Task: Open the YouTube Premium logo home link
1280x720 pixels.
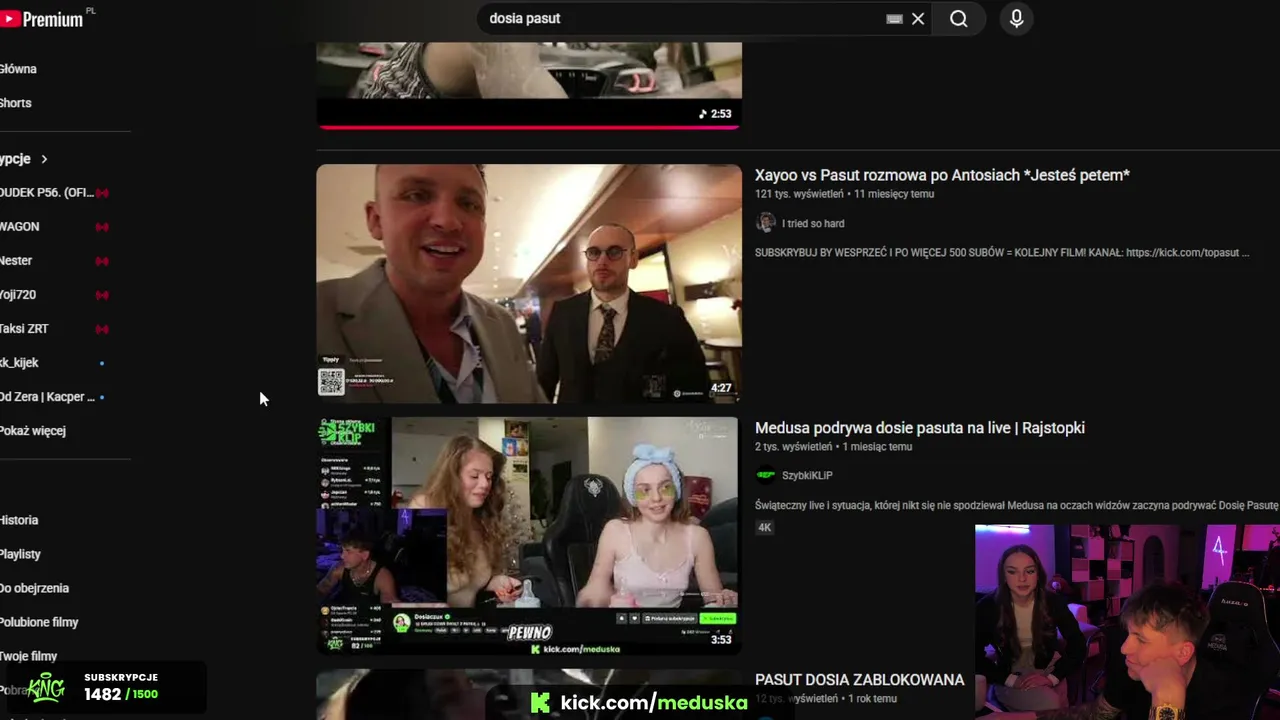Action: [x=42, y=18]
